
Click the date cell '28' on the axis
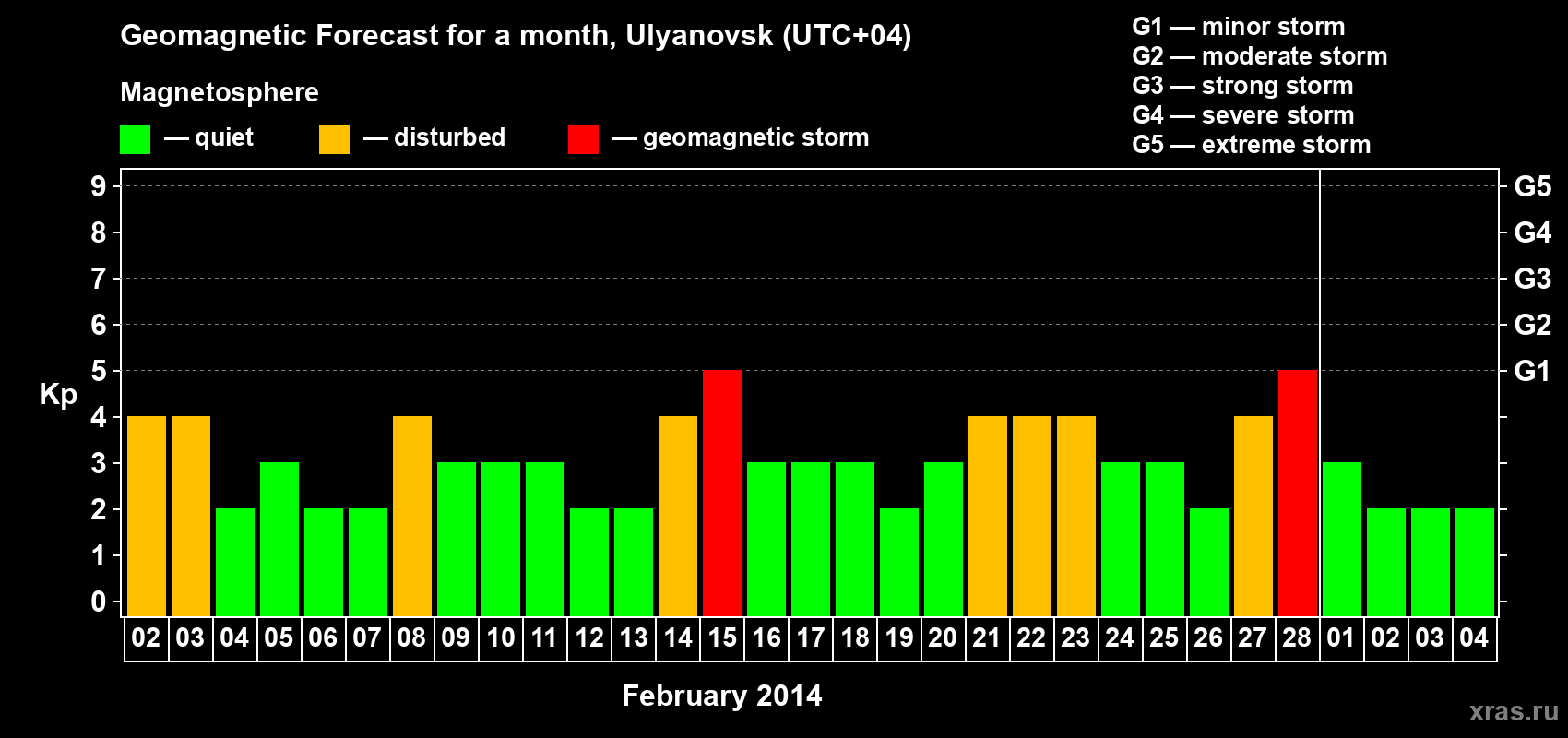point(1298,638)
